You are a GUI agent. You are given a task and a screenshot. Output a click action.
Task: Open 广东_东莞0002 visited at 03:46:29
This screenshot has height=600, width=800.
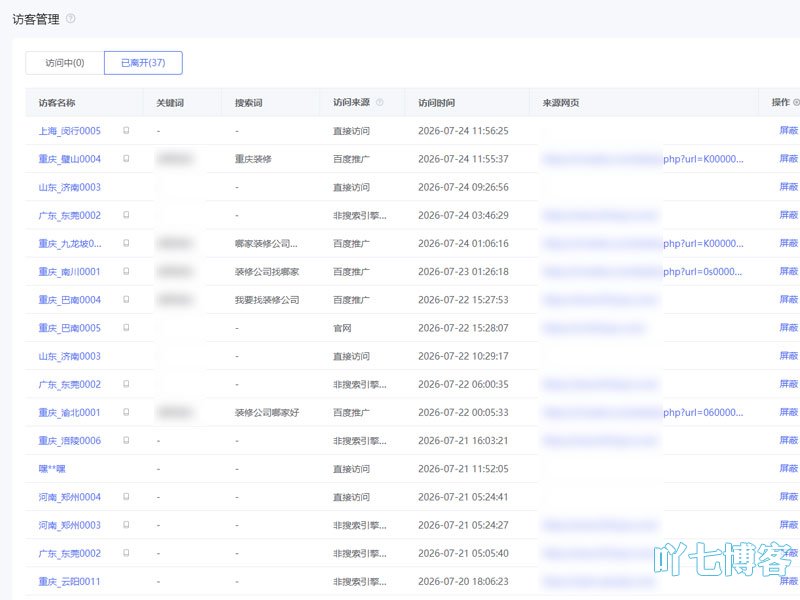point(70,215)
